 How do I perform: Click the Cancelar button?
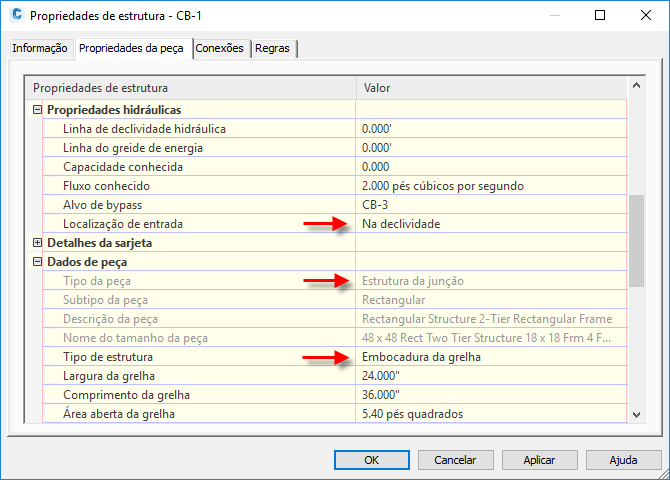tap(455, 460)
